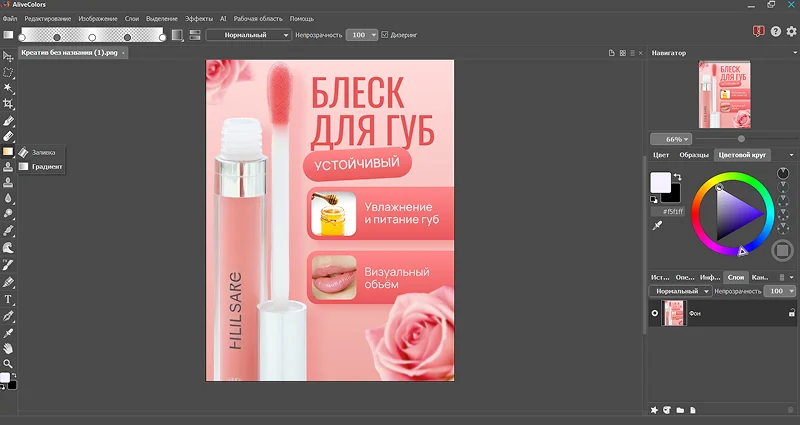Select the toolbar Eyedropper tool
800x425 pixels.
tap(8, 333)
